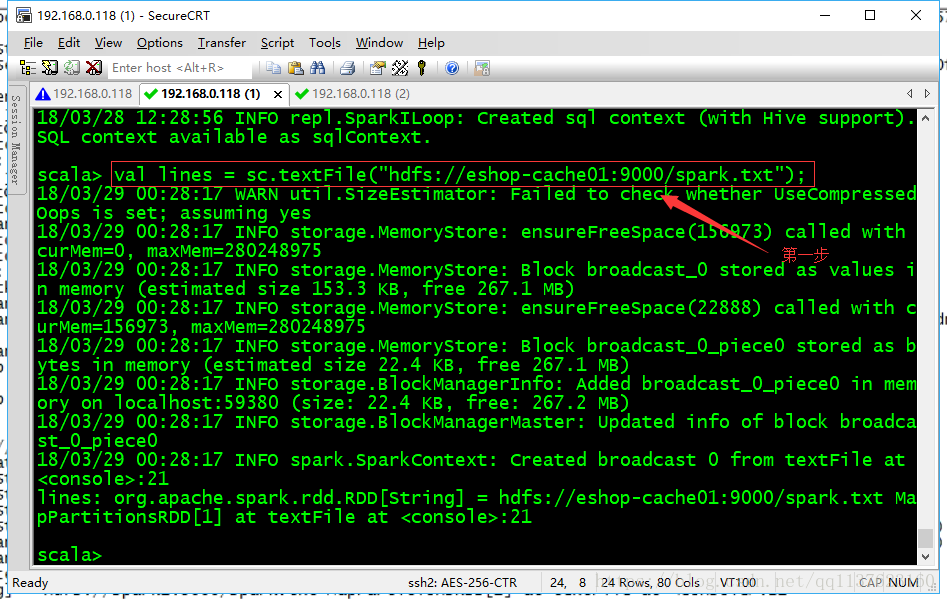The width and height of the screenshot is (947, 601).
Task: Click the Print icon
Action: [x=347, y=68]
